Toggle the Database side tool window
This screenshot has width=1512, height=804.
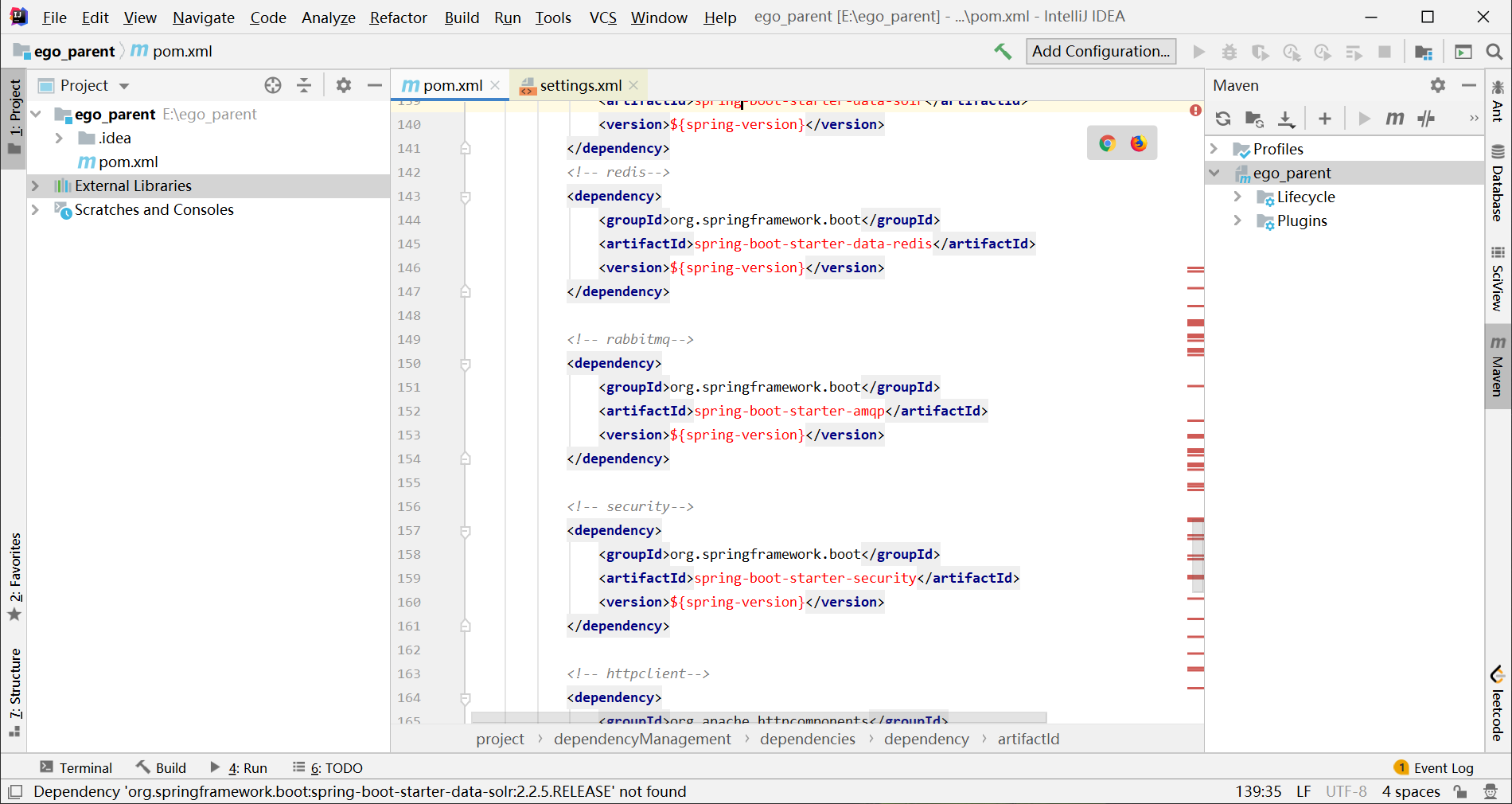click(x=1498, y=183)
